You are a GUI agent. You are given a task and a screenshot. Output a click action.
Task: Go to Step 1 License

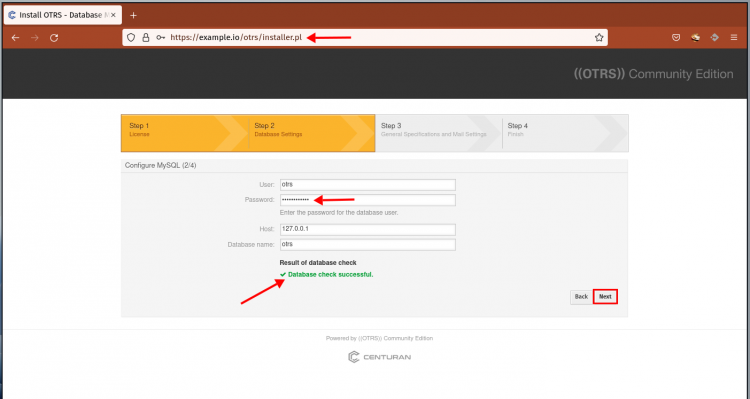click(x=184, y=133)
